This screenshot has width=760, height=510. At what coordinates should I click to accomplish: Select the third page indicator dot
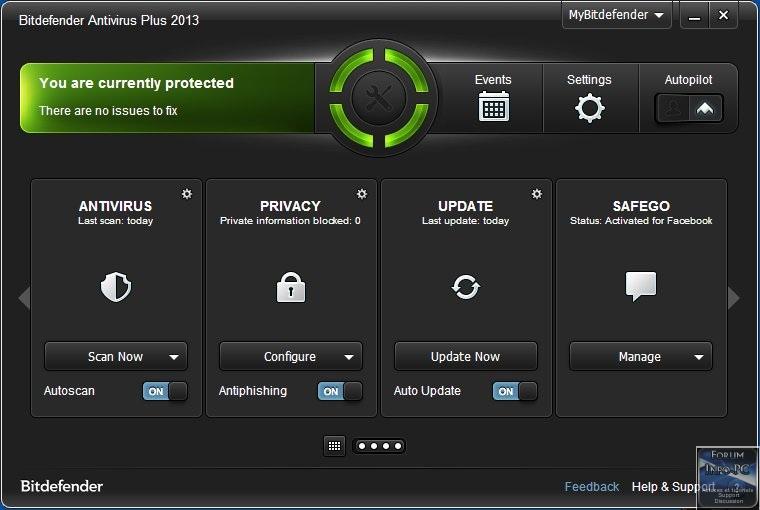[386, 446]
